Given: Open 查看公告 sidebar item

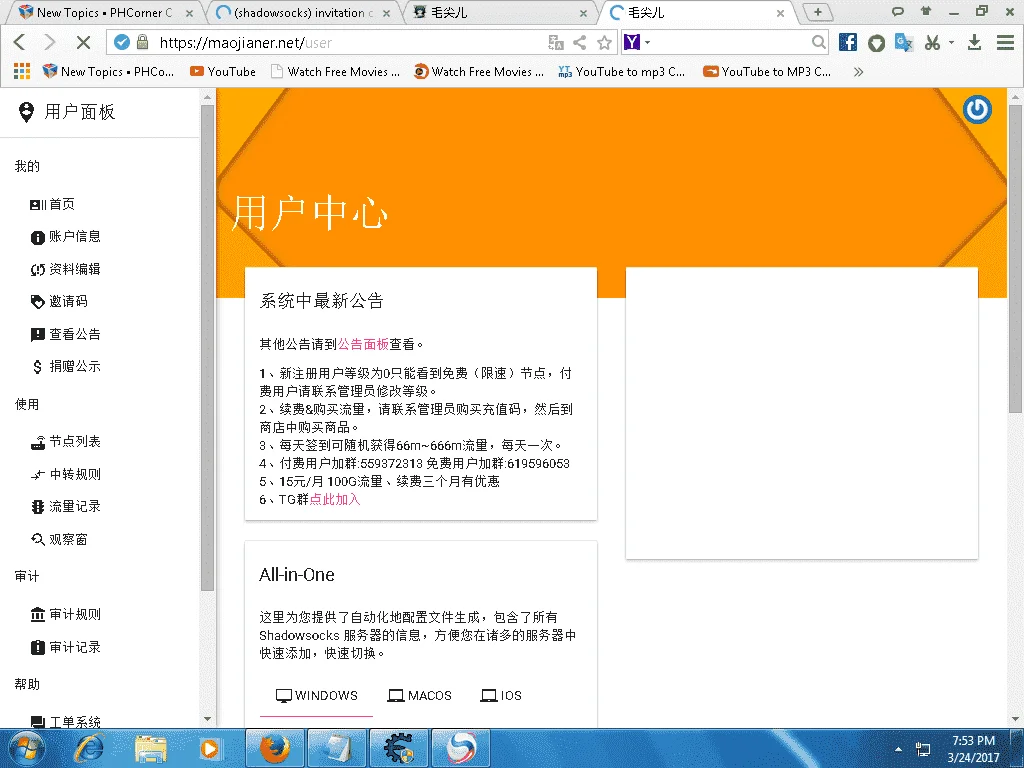Looking at the screenshot, I should click(65, 334).
